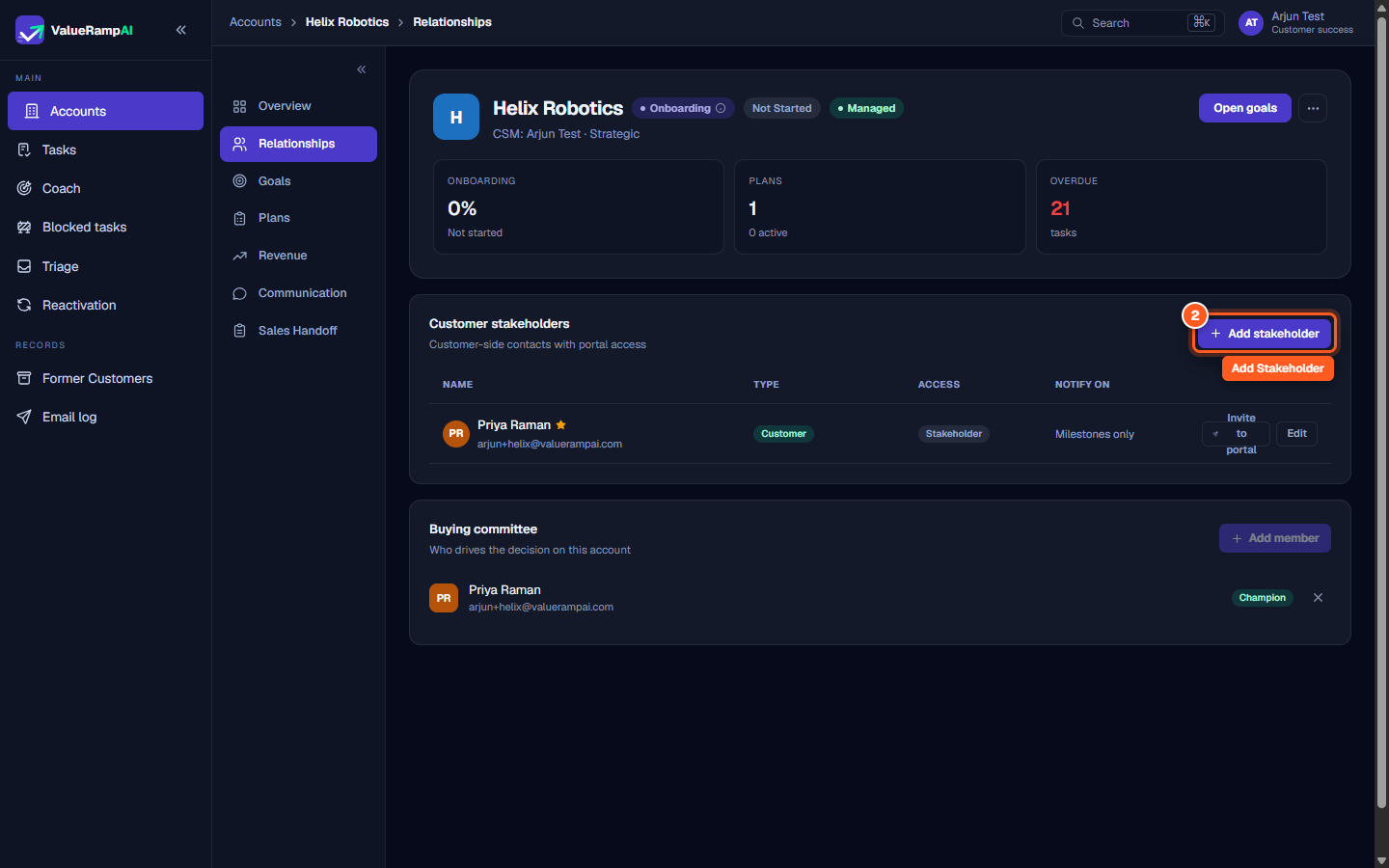The image size is (1389, 868).
Task: Click the TYPE column header
Action: tap(766, 385)
